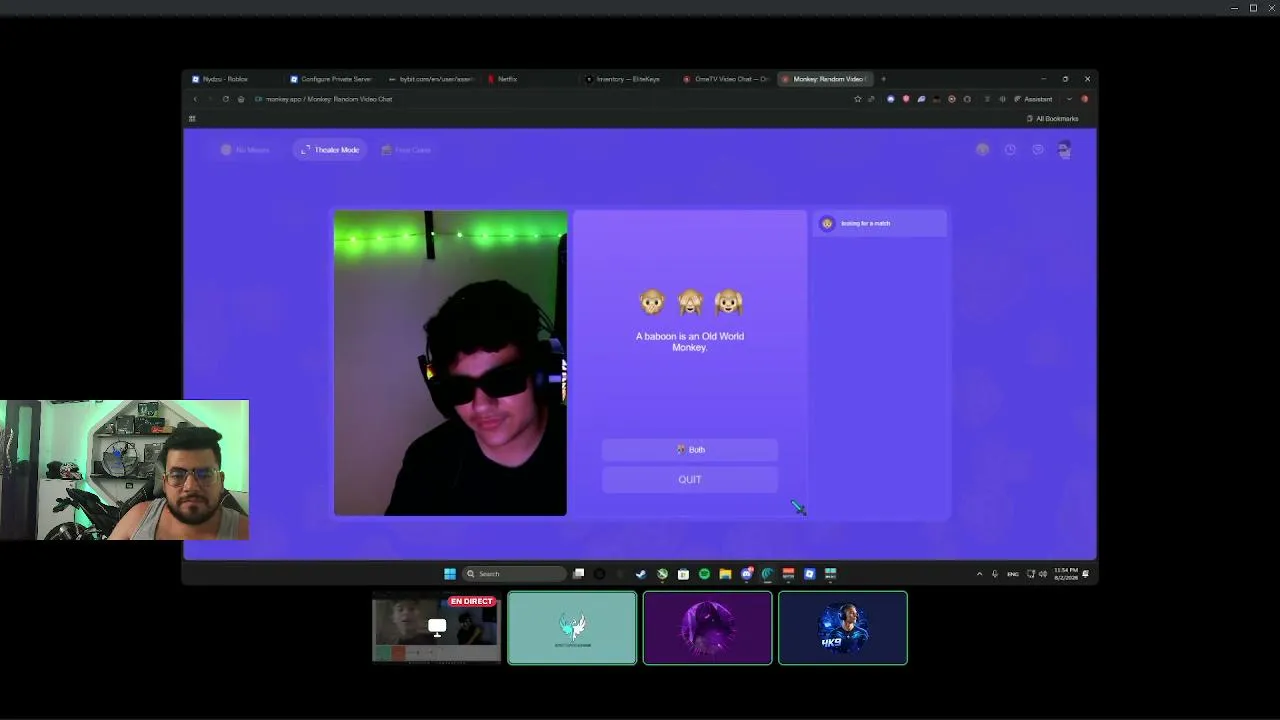Viewport: 1280px width, 720px height.
Task: Open Steam from the taskbar
Action: (641, 574)
